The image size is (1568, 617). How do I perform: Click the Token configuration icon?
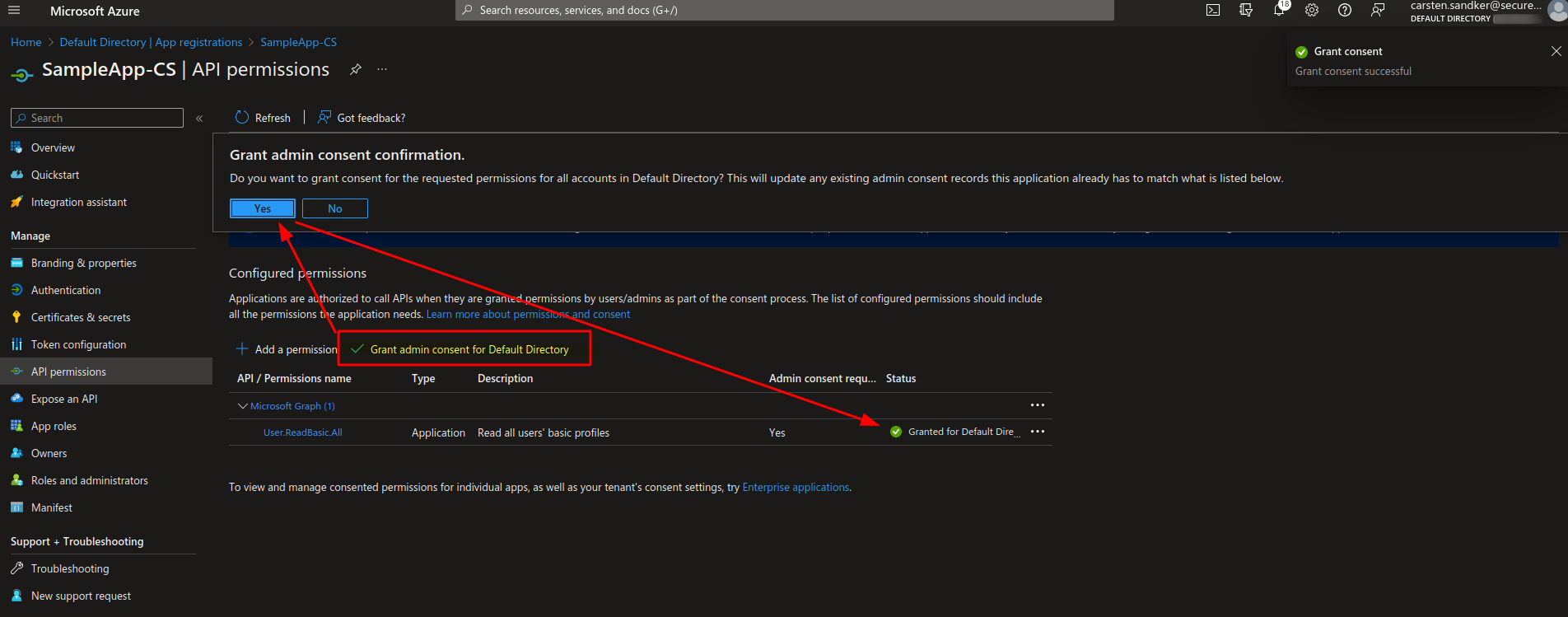tap(16, 344)
